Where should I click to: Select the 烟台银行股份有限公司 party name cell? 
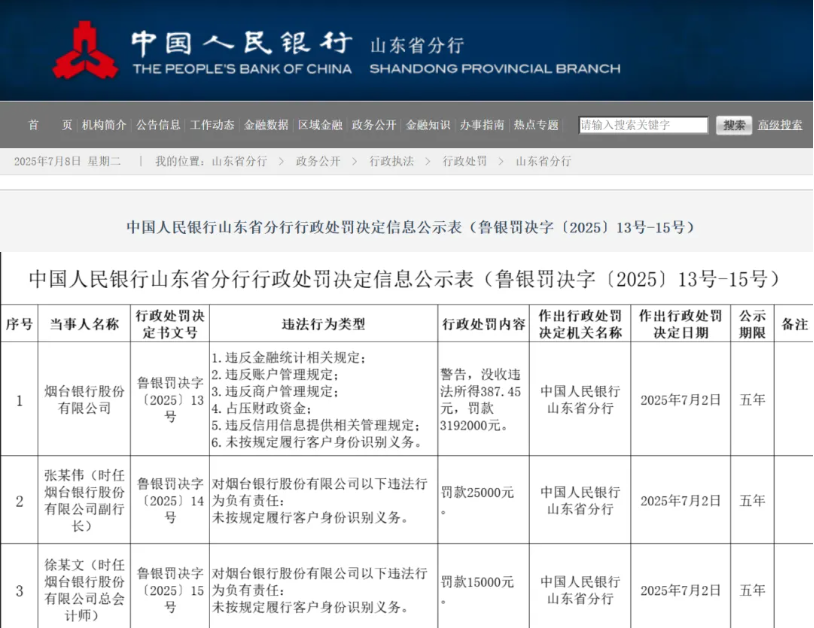(x=84, y=400)
